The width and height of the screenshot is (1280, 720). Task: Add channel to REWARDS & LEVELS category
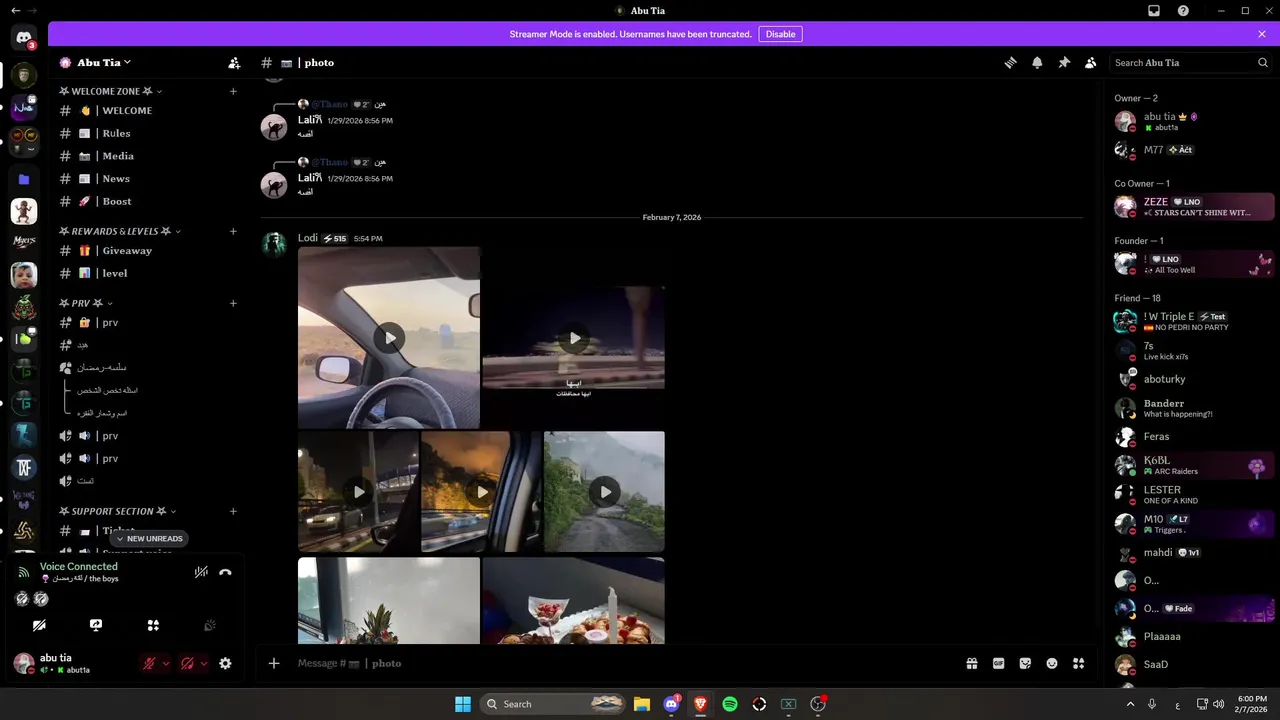[233, 231]
